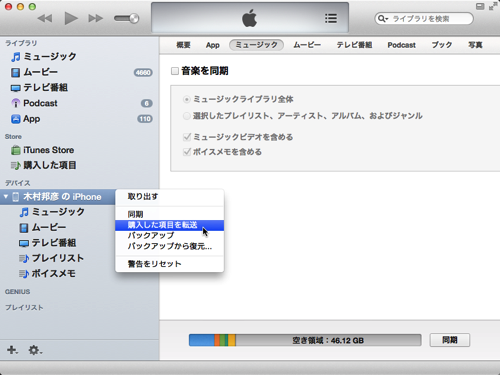Screen dimensions: 500x375
Task: Open the purchased items playlist icon
Action: (16, 165)
